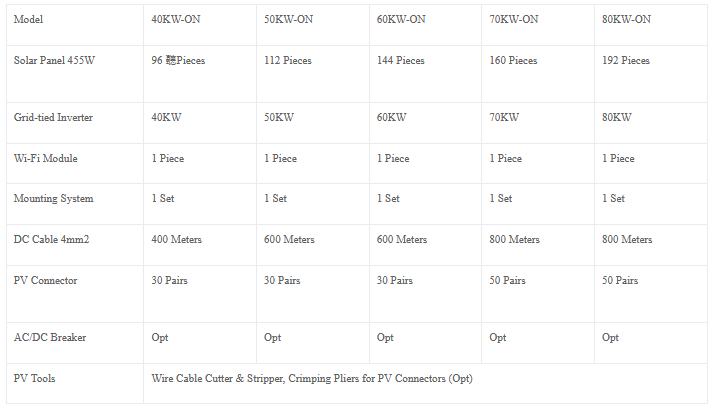
Task: Select the 192 Pieces value
Action: [626, 61]
